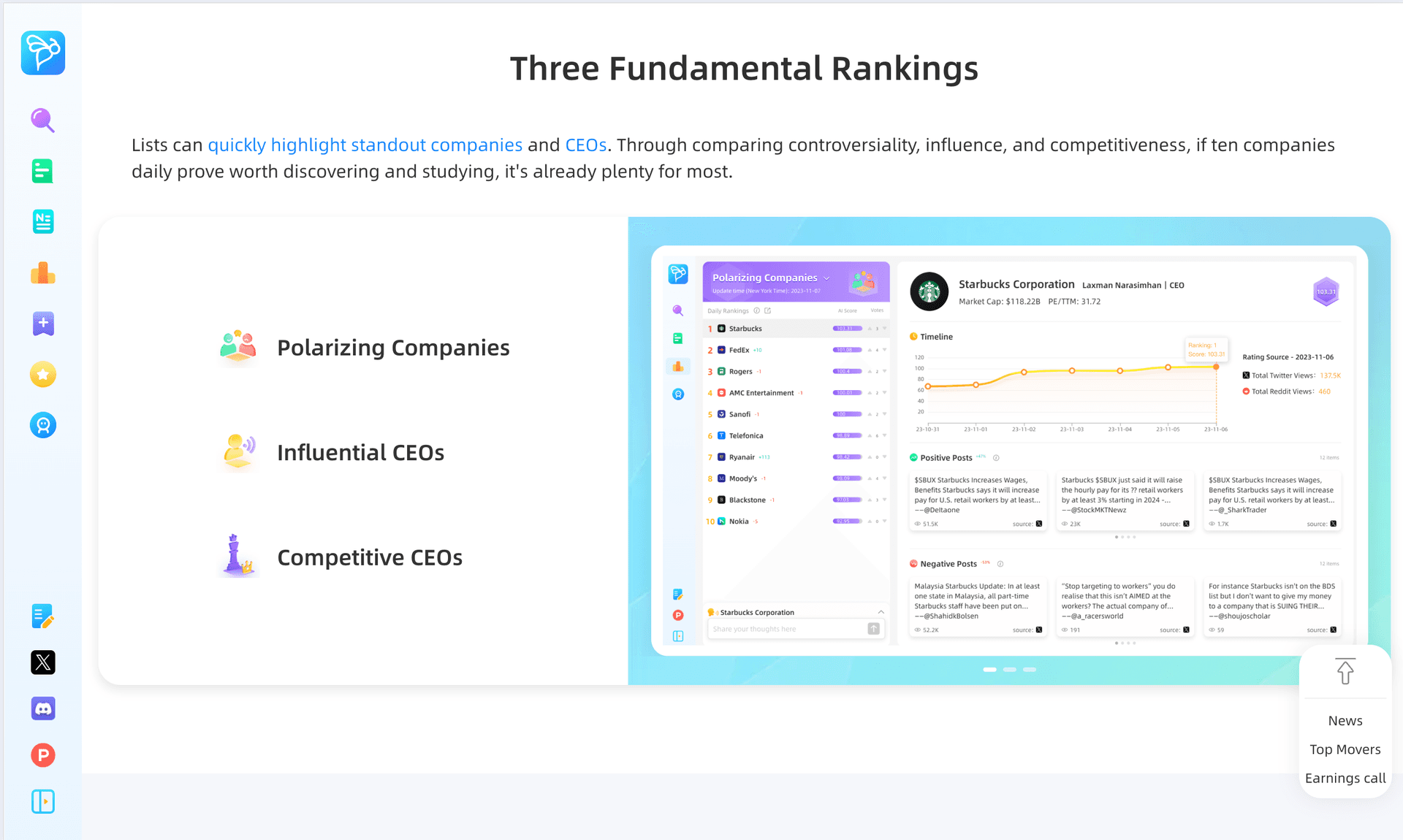
Task: Open the person/profile search icon
Action: click(43, 424)
